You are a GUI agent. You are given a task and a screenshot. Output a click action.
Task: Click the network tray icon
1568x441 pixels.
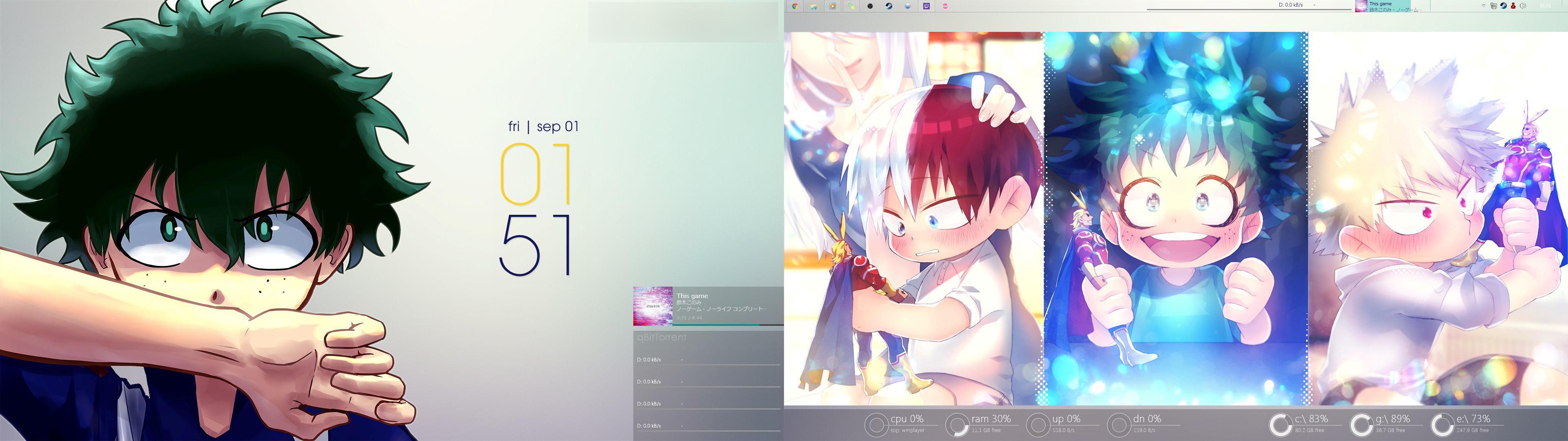click(x=1494, y=5)
